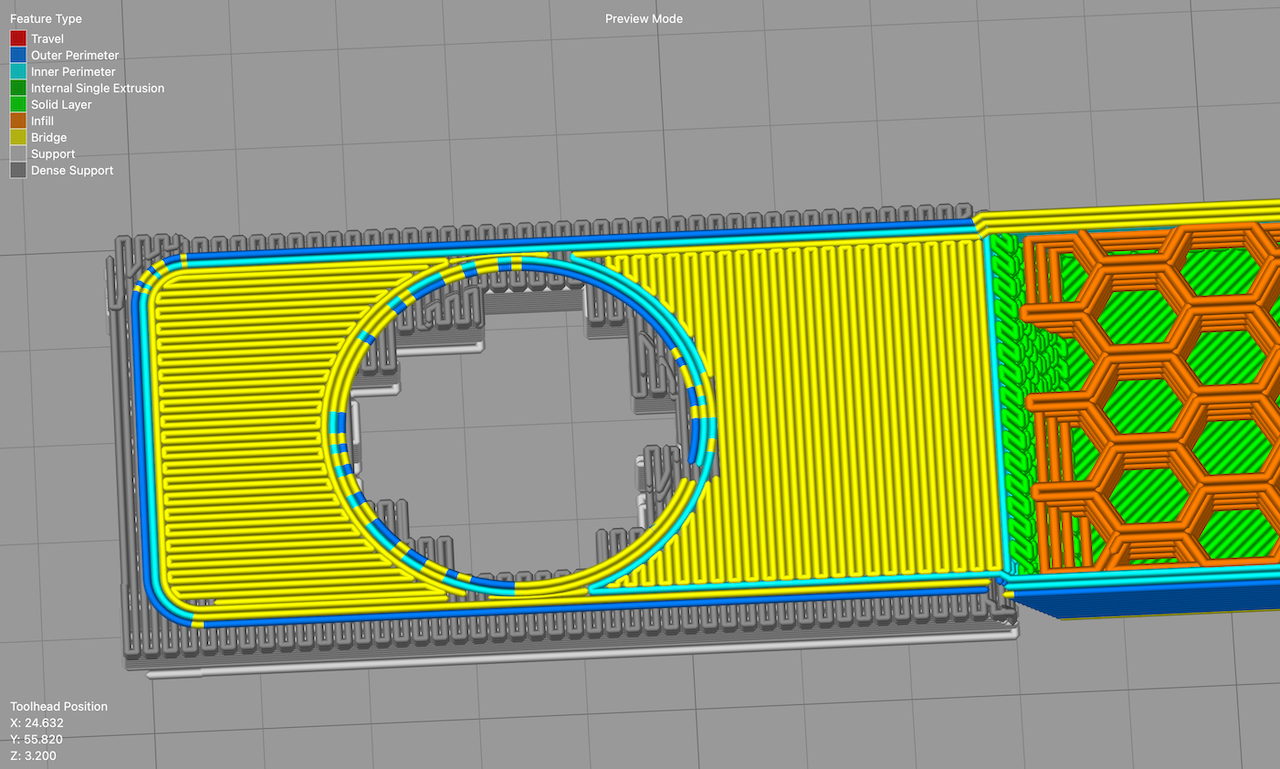Viewport: 1280px width, 769px height.
Task: Select the "Dense Support" legend label
Action: tap(72, 171)
